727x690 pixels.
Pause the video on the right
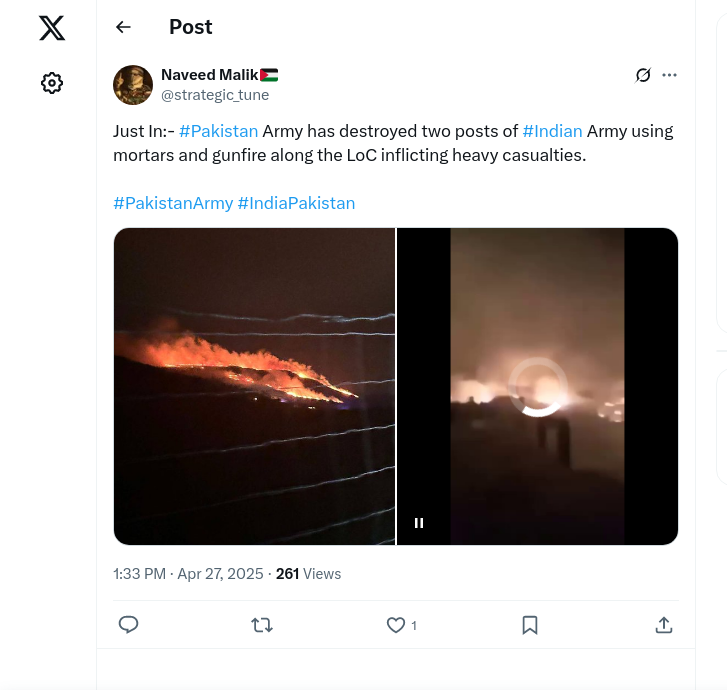coord(419,523)
